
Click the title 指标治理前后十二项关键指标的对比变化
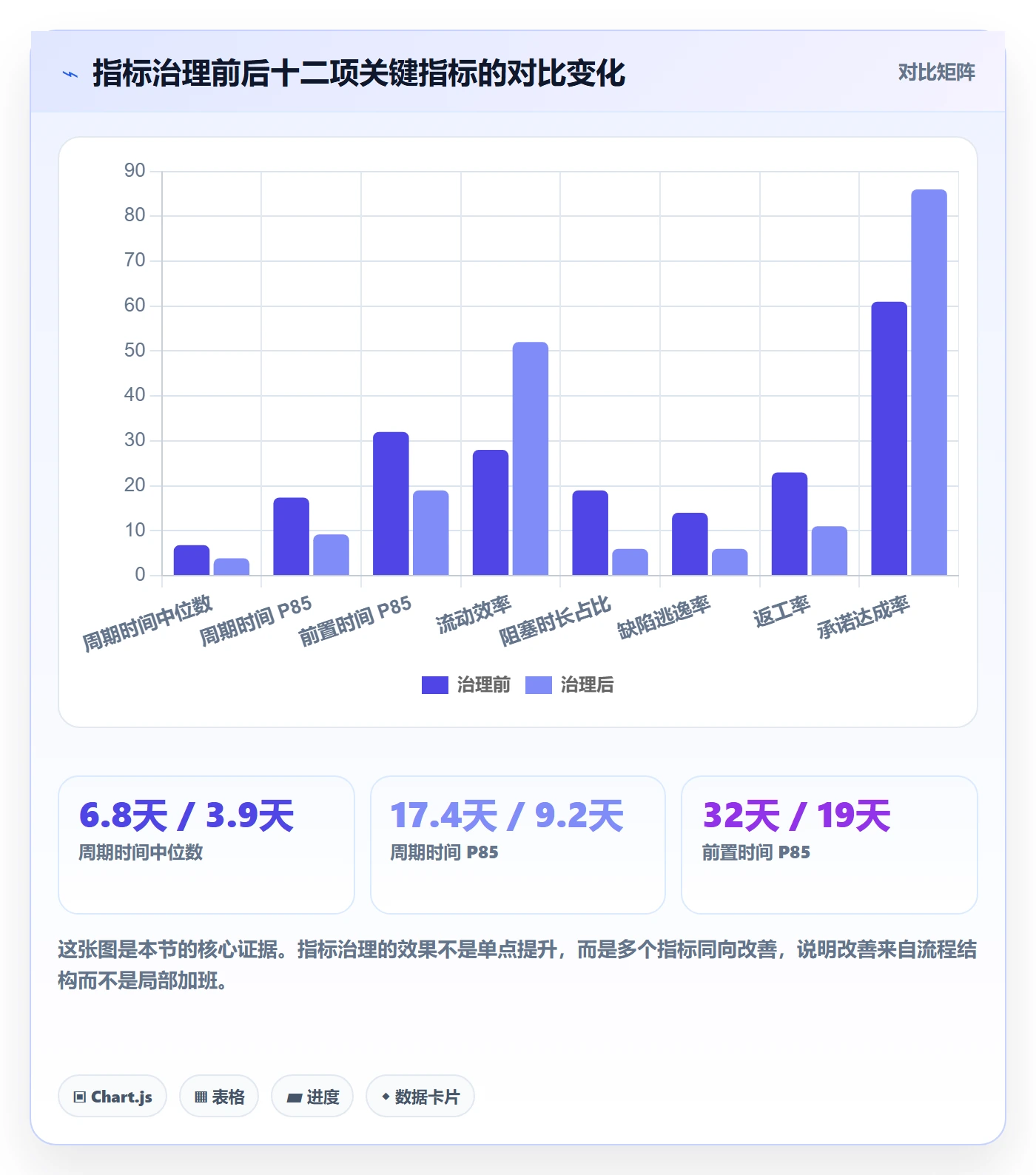[359, 73]
